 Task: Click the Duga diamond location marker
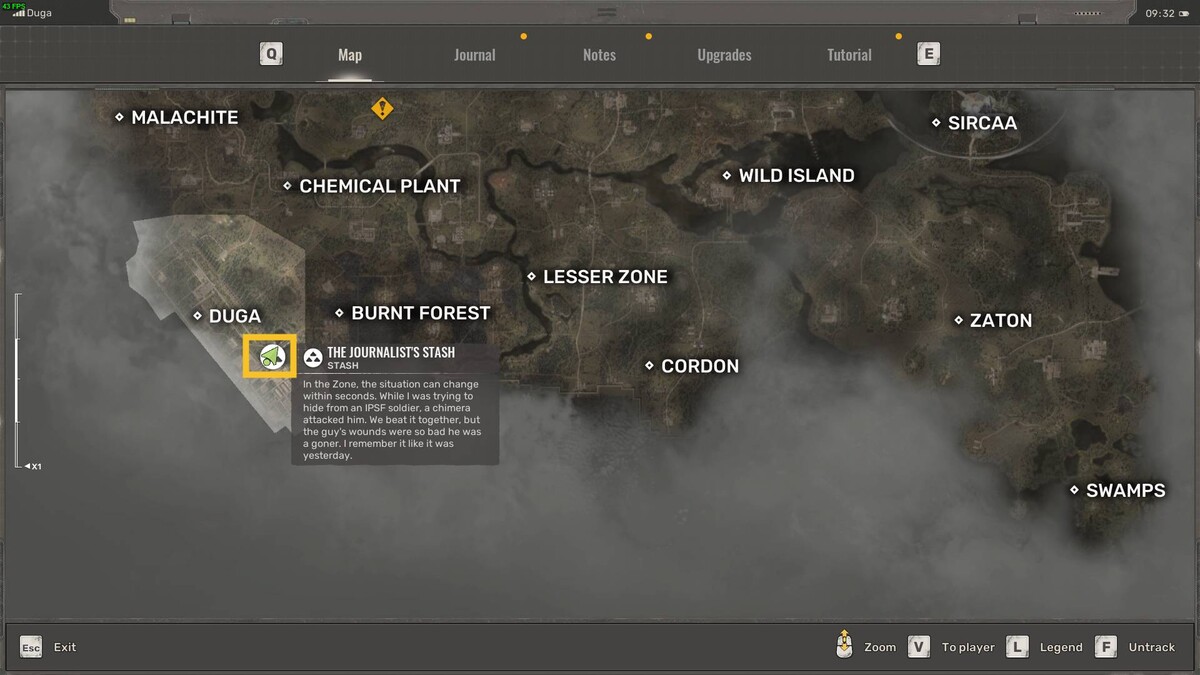click(x=197, y=316)
